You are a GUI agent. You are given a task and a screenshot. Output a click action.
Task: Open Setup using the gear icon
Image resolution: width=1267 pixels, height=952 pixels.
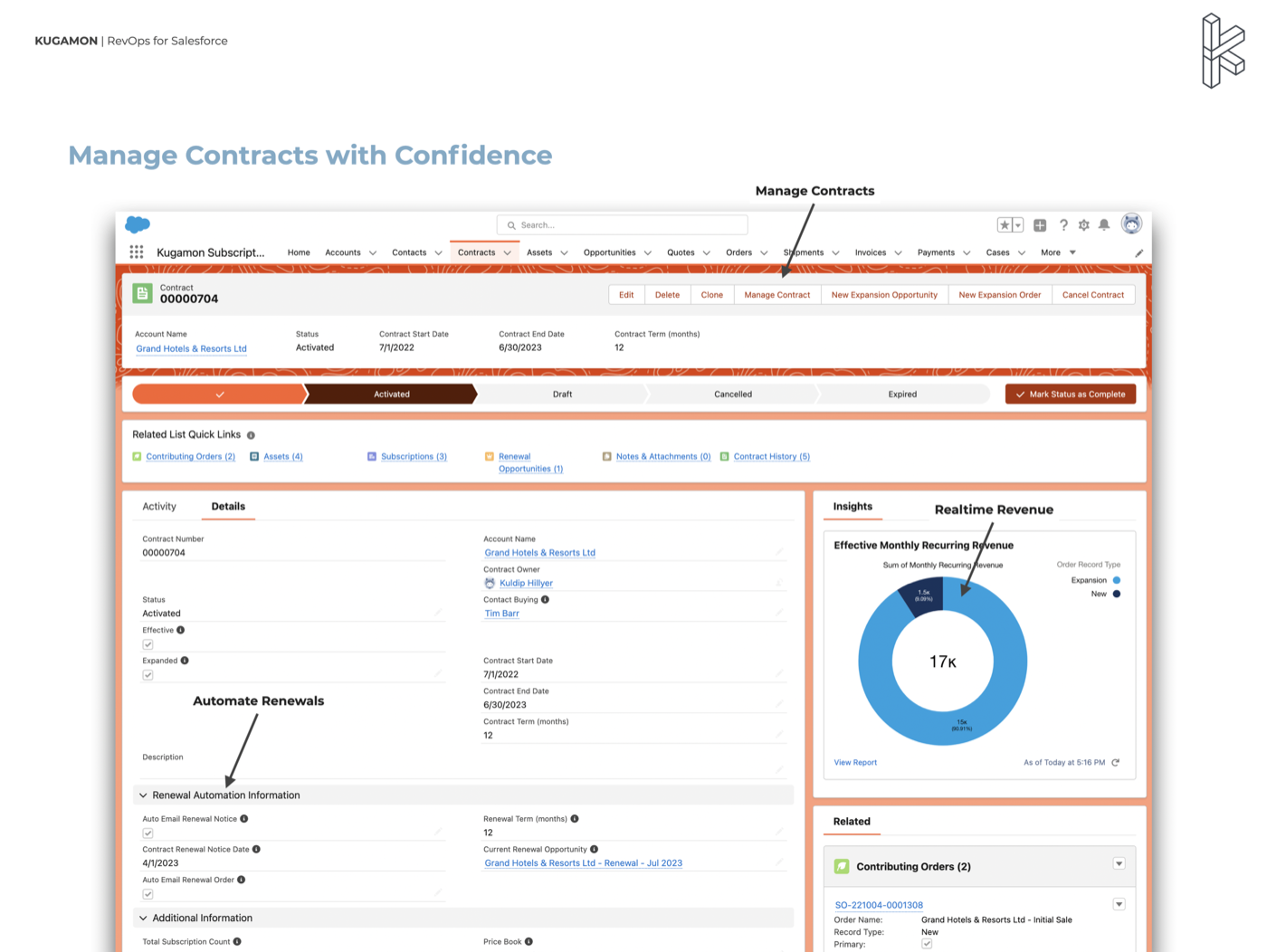tap(1083, 224)
